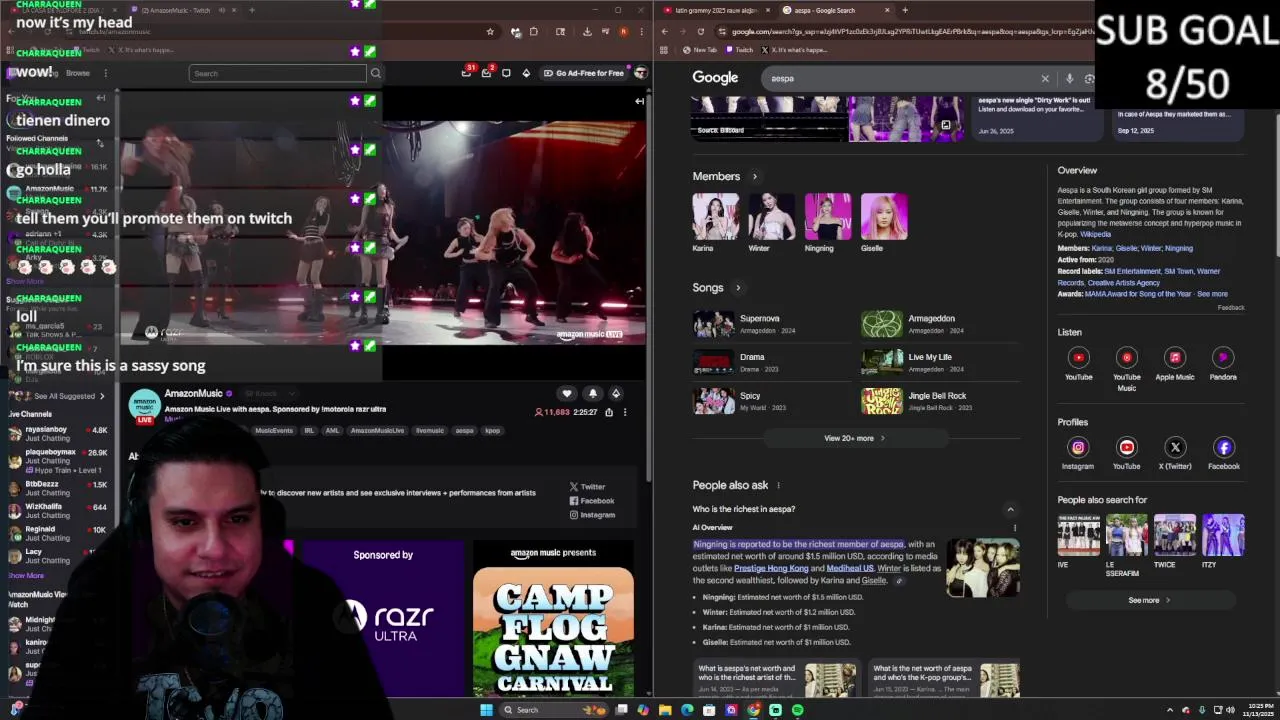Collapse the Twitch chat panel arrow
This screenshot has height=720, width=1280.
point(639,101)
